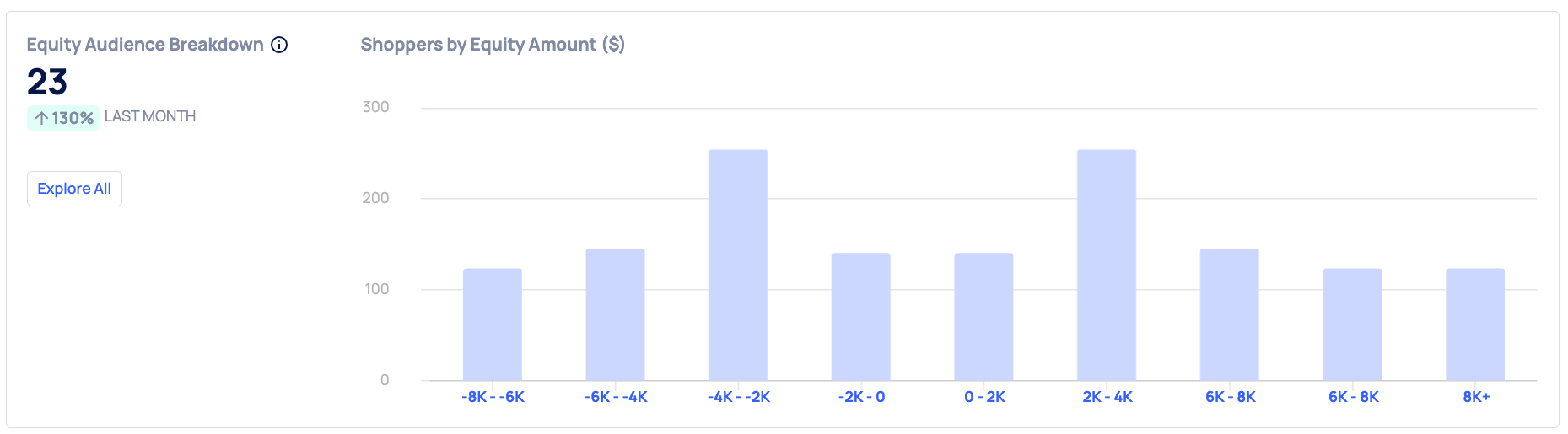Viewport: 1568px width, 434px height.
Task: Select the -2K - 0 range label
Action: 861,397
